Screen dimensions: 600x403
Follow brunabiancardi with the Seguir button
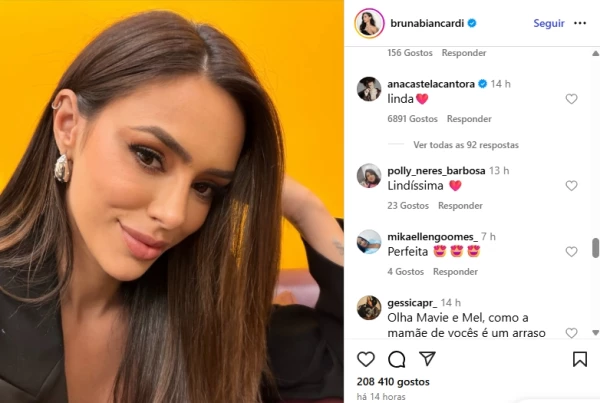pos(549,23)
